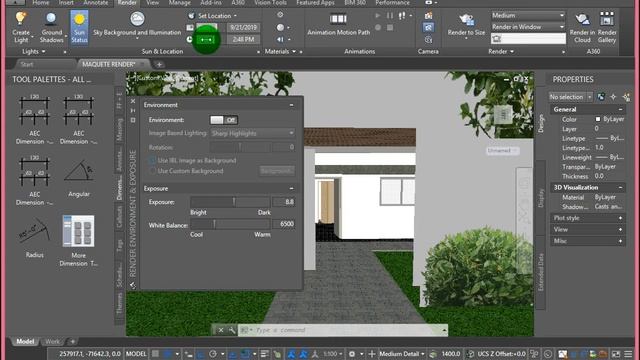Click the MODEL space button in status bar
The width and height of the screenshot is (640, 360).
(x=136, y=354)
